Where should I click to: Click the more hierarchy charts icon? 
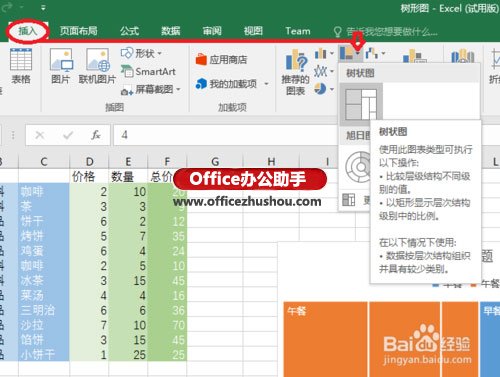tap(349, 200)
